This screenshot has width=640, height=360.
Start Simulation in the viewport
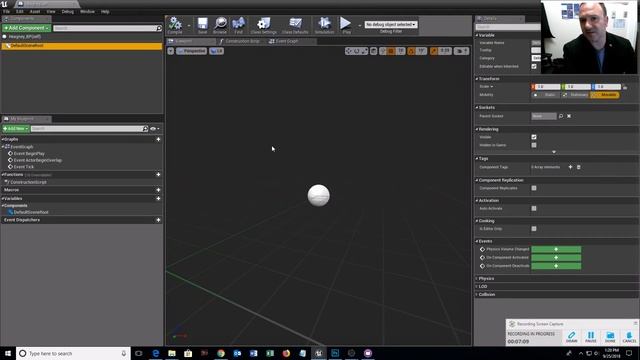tap(324, 25)
